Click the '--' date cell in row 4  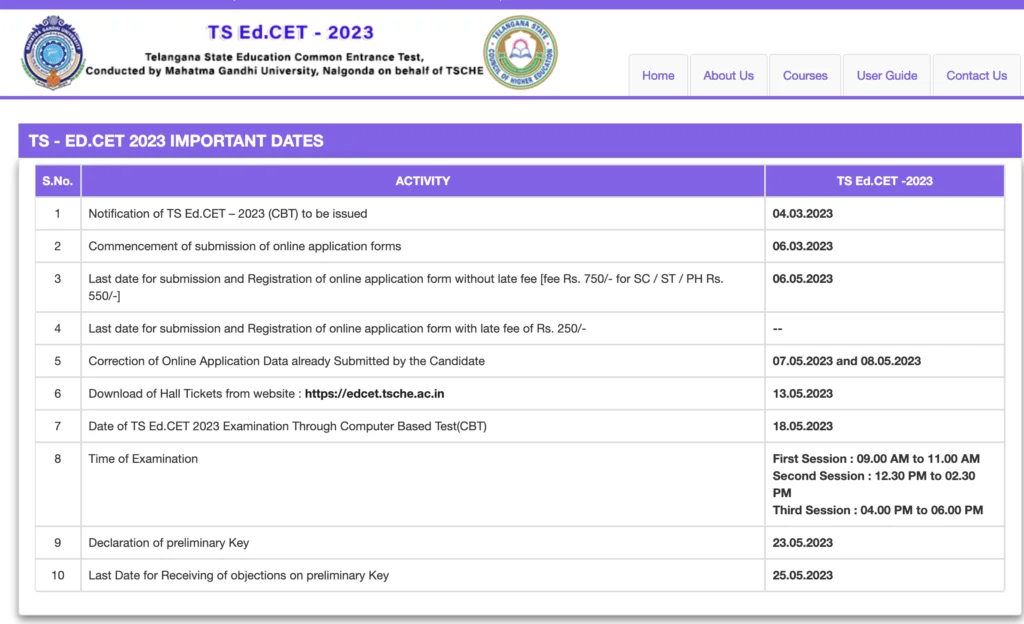coord(884,328)
